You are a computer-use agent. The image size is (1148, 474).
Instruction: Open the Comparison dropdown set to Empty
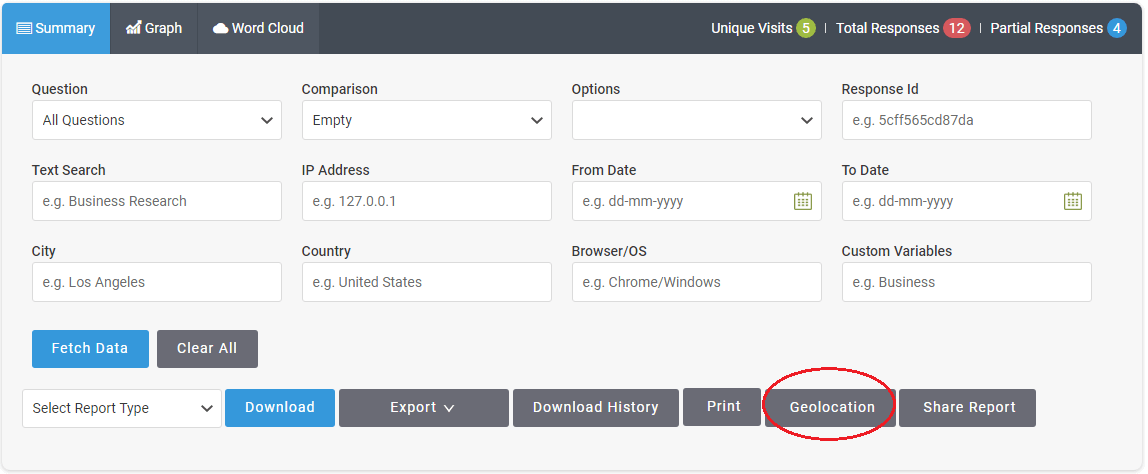427,120
